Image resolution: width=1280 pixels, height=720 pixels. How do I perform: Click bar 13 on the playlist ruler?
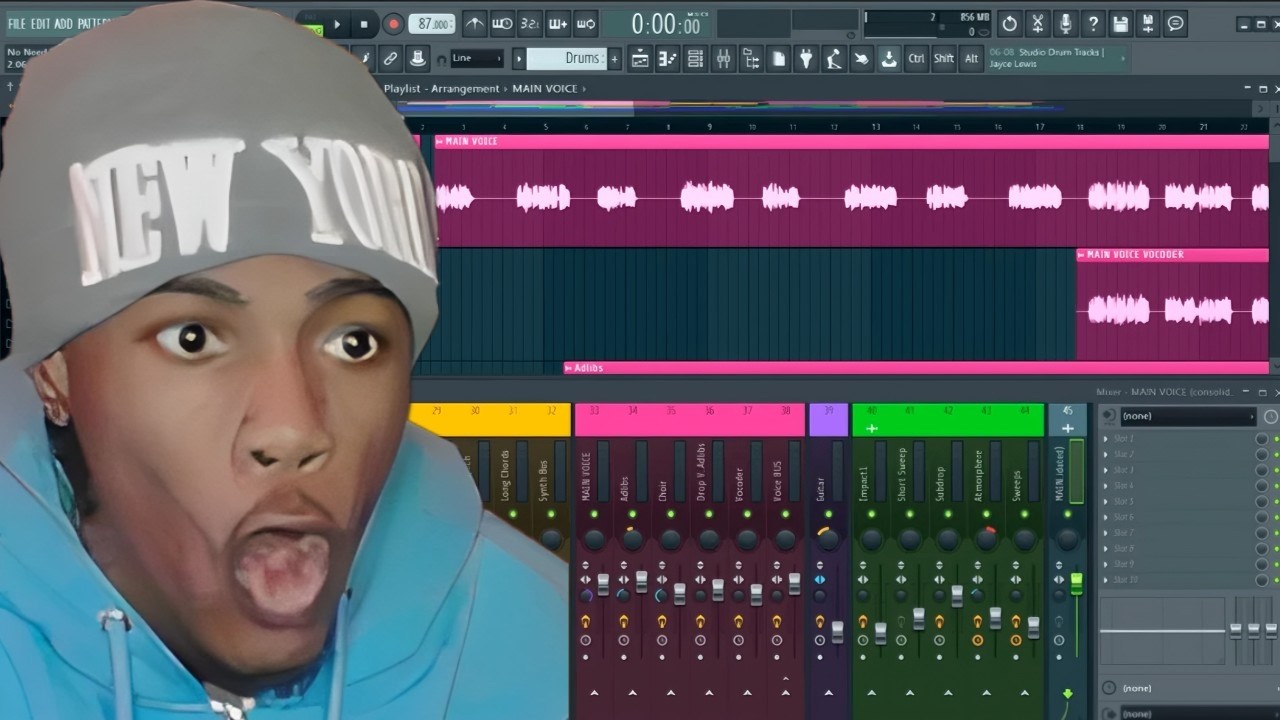[876, 127]
